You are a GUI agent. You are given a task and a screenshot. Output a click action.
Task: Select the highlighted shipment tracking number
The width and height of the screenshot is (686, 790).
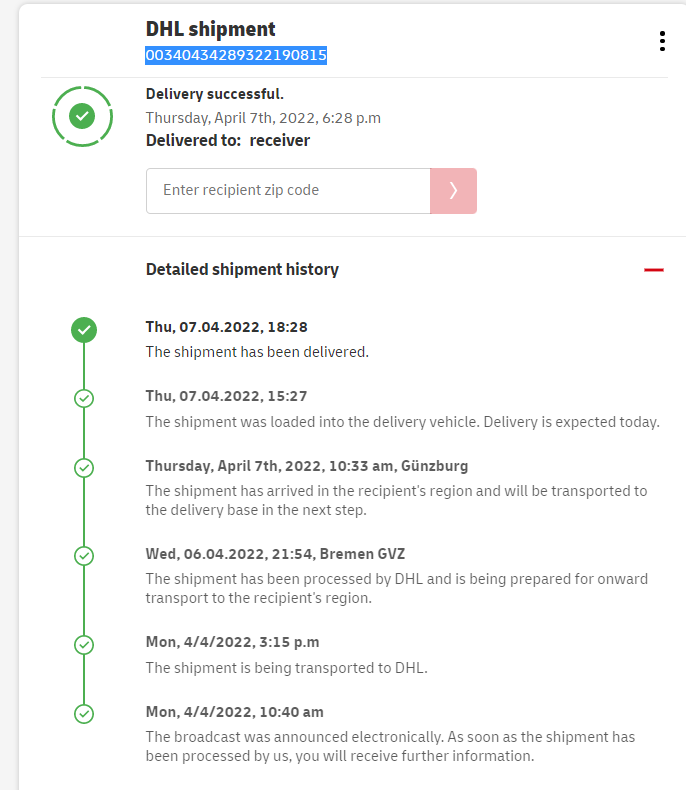pyautogui.click(x=236, y=56)
